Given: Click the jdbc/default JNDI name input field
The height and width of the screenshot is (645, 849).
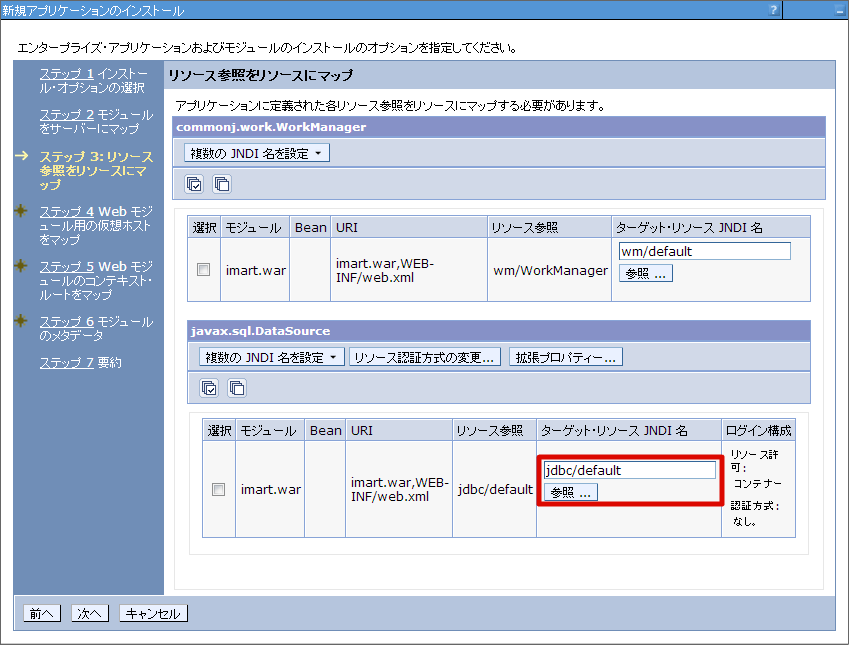Looking at the screenshot, I should pyautogui.click(x=629, y=470).
